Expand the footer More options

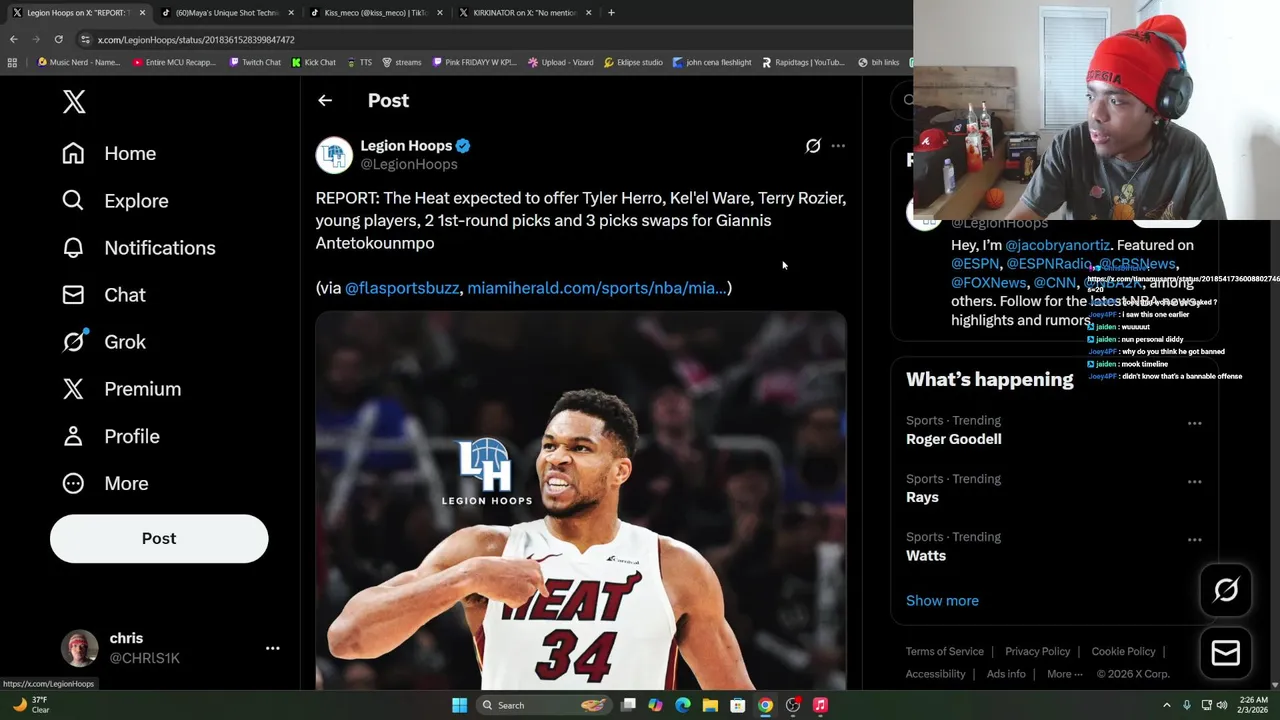1064,674
